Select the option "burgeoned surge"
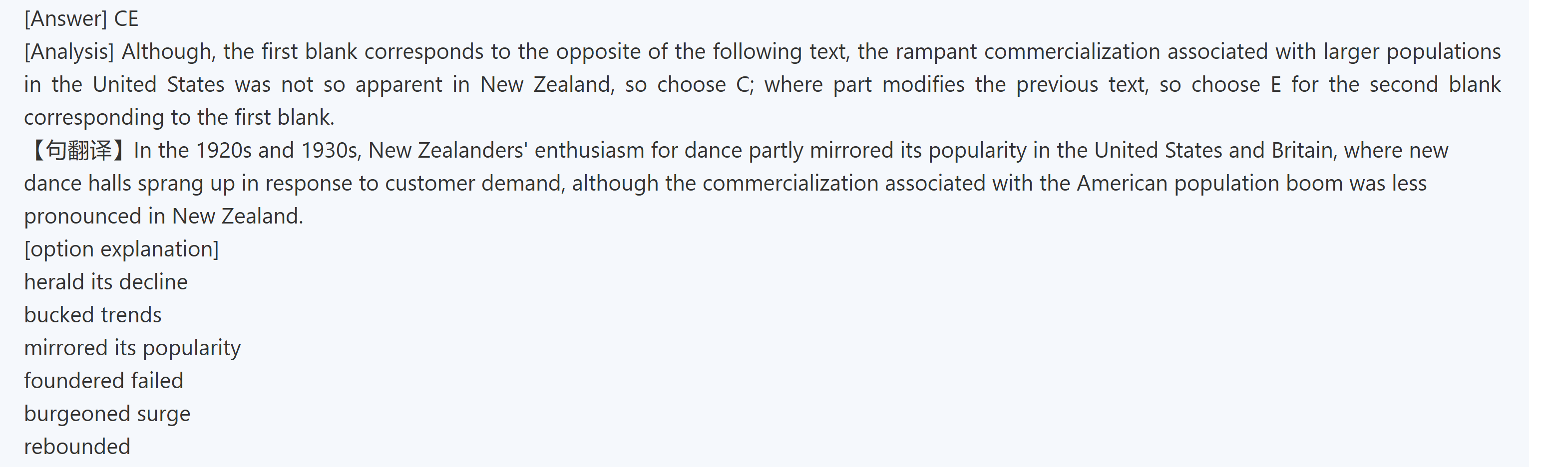 click(107, 414)
